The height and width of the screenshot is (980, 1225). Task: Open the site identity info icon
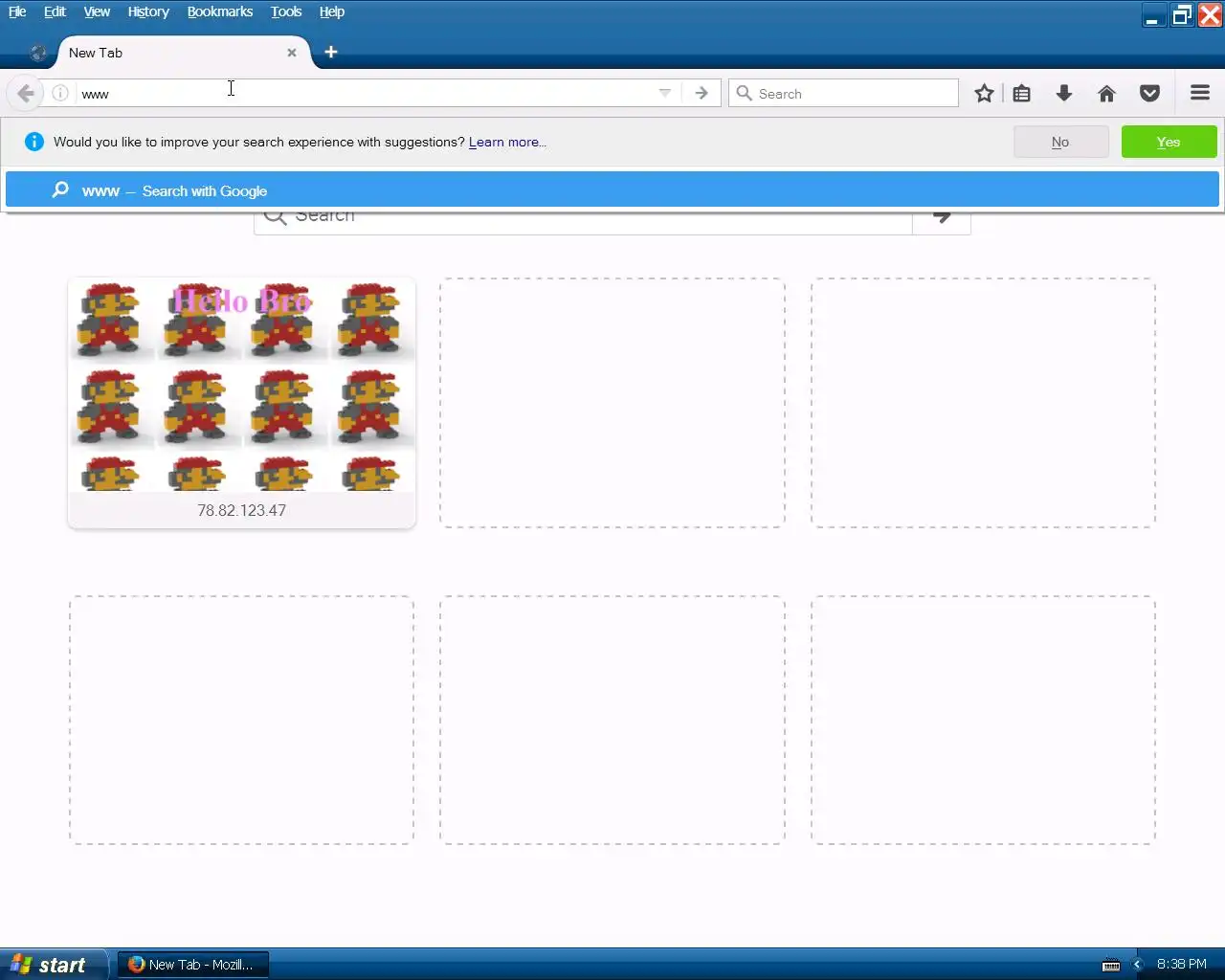pyautogui.click(x=59, y=93)
